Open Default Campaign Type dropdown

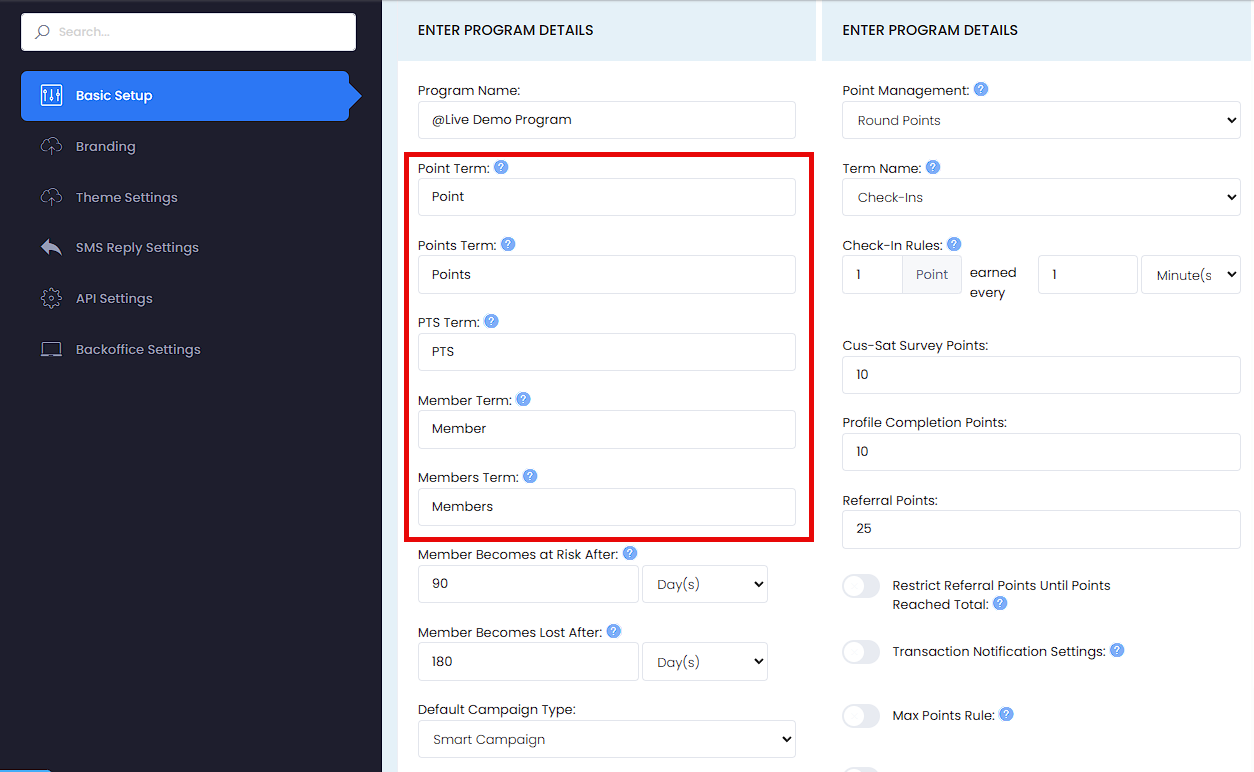(607, 740)
